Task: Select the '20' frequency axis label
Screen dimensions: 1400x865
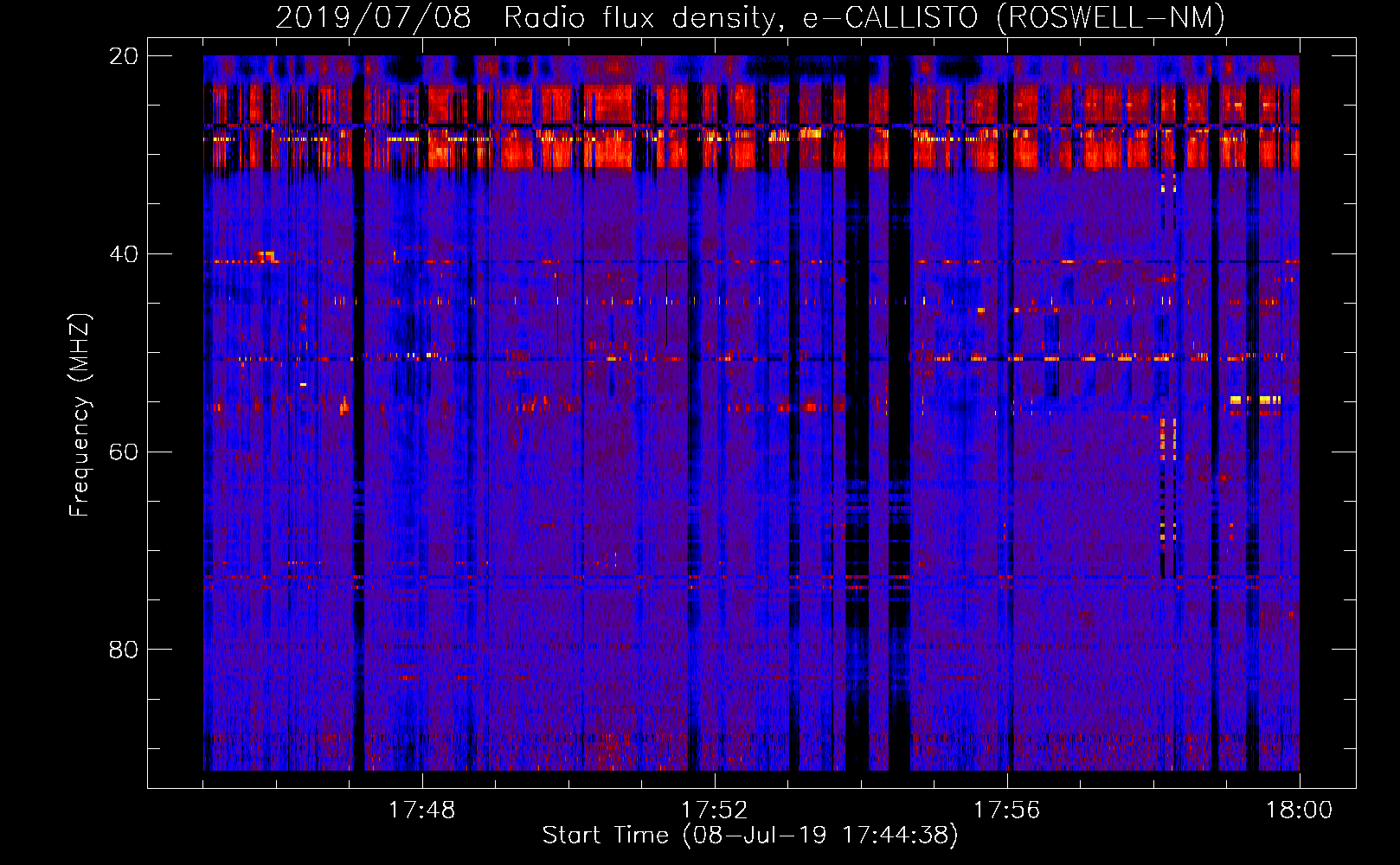Action: pyautogui.click(x=123, y=56)
